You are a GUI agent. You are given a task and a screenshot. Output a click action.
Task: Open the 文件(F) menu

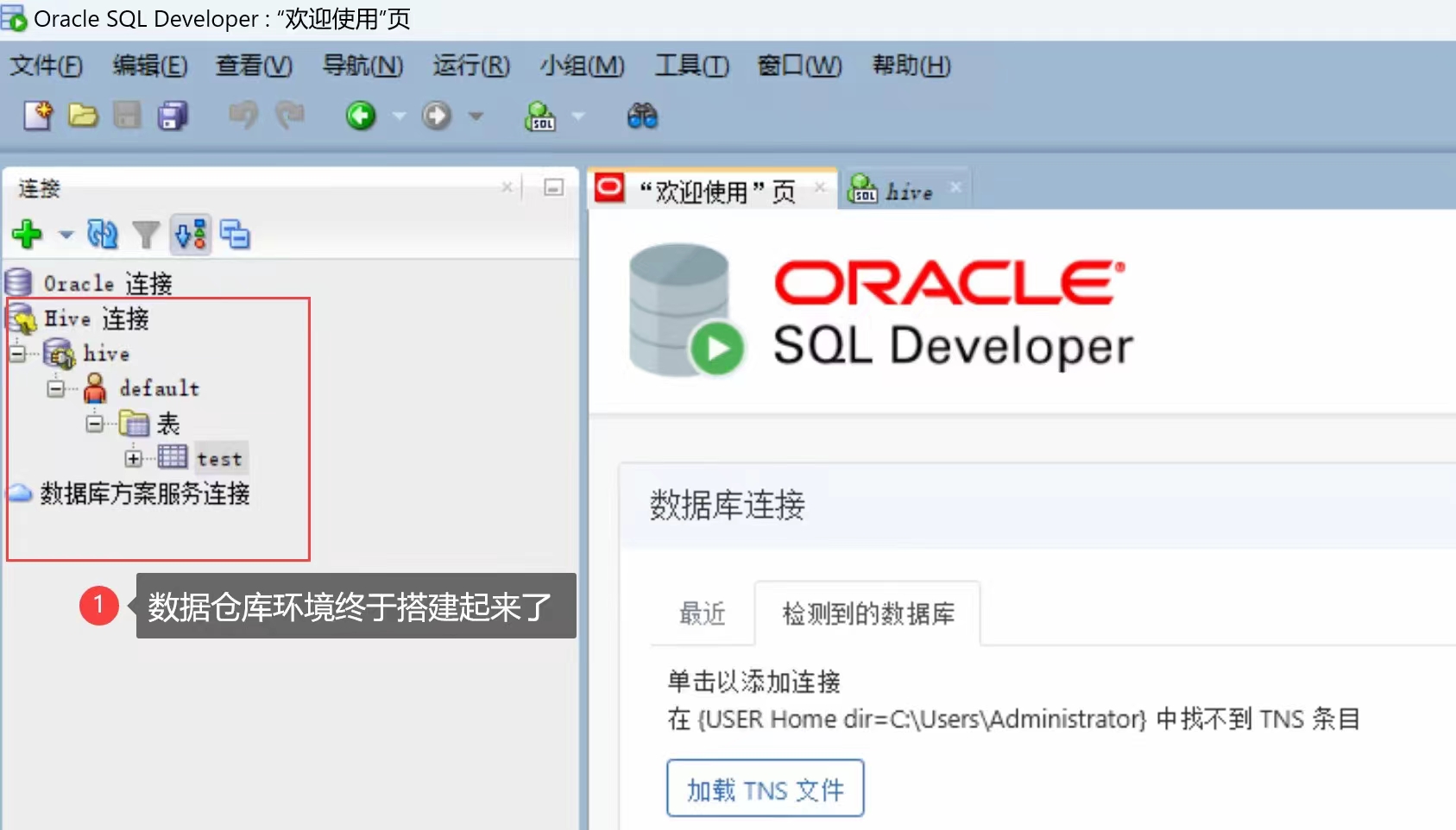(46, 66)
